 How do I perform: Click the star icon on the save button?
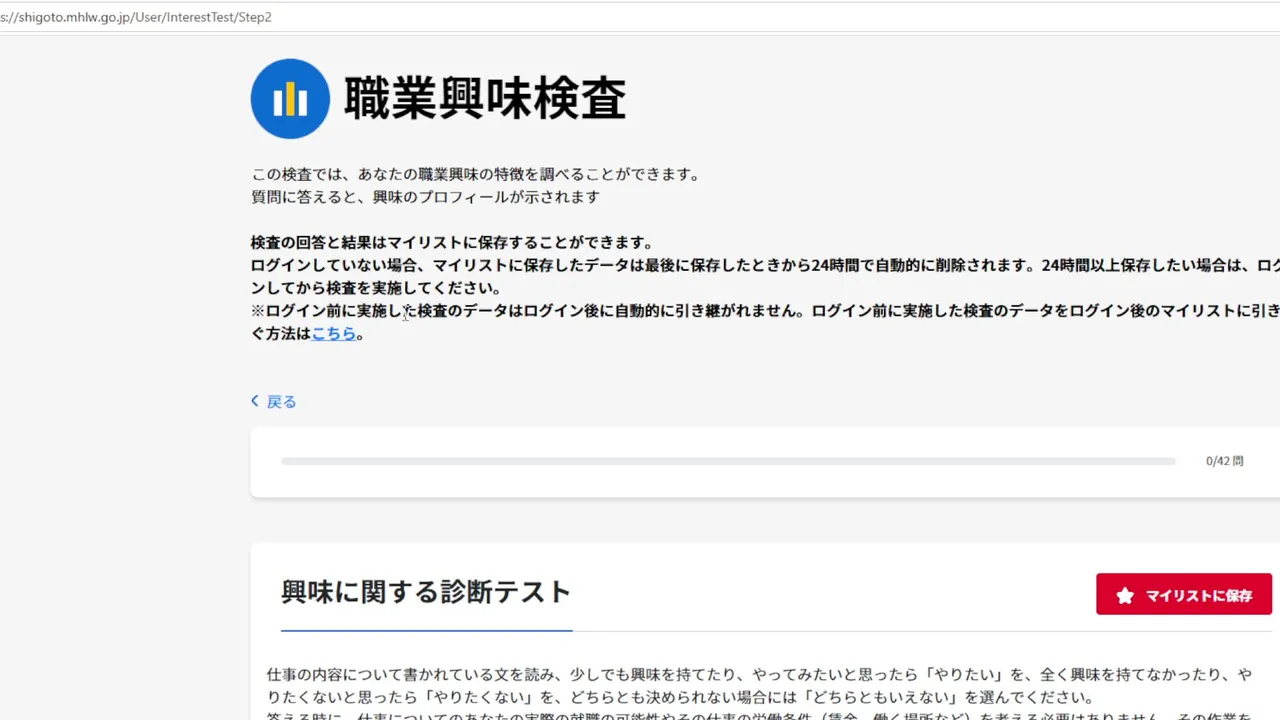(x=1125, y=595)
